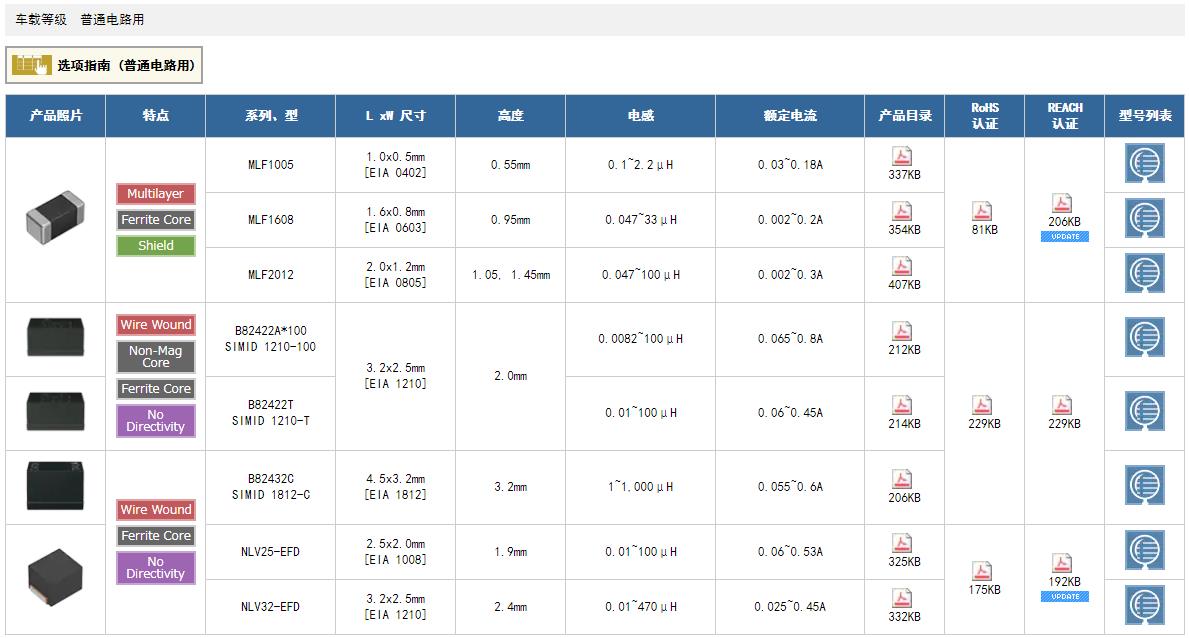Download the 81KB RoHS certificate PDF
This screenshot has height=638, width=1189.
[983, 211]
